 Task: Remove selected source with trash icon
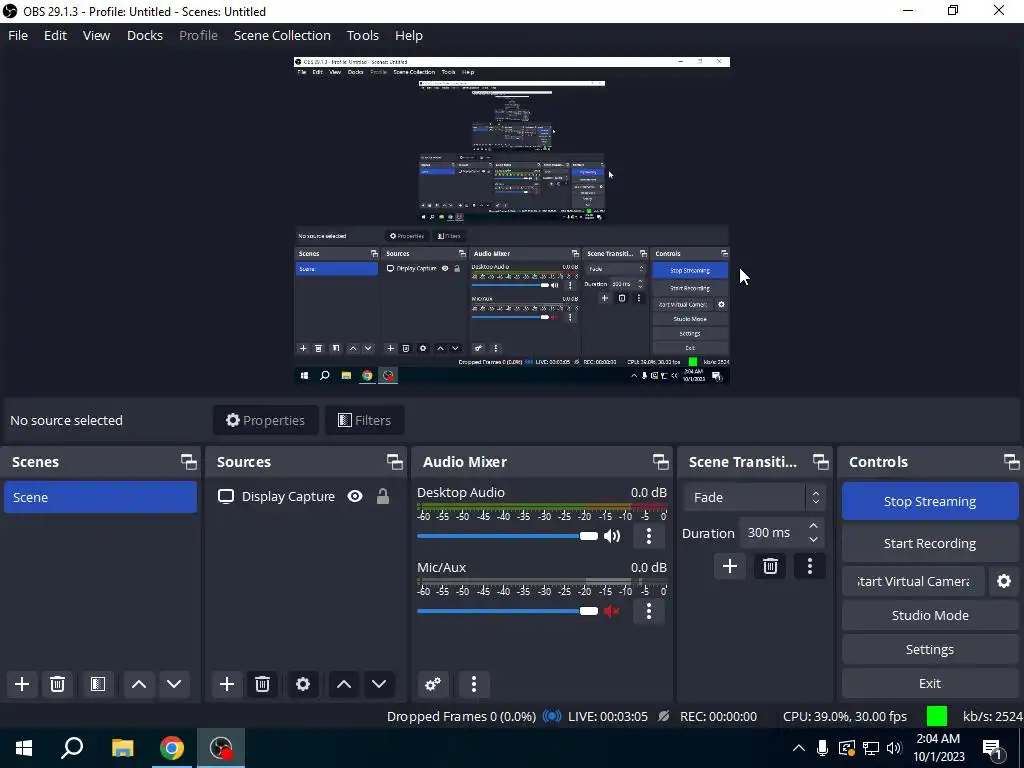click(263, 684)
